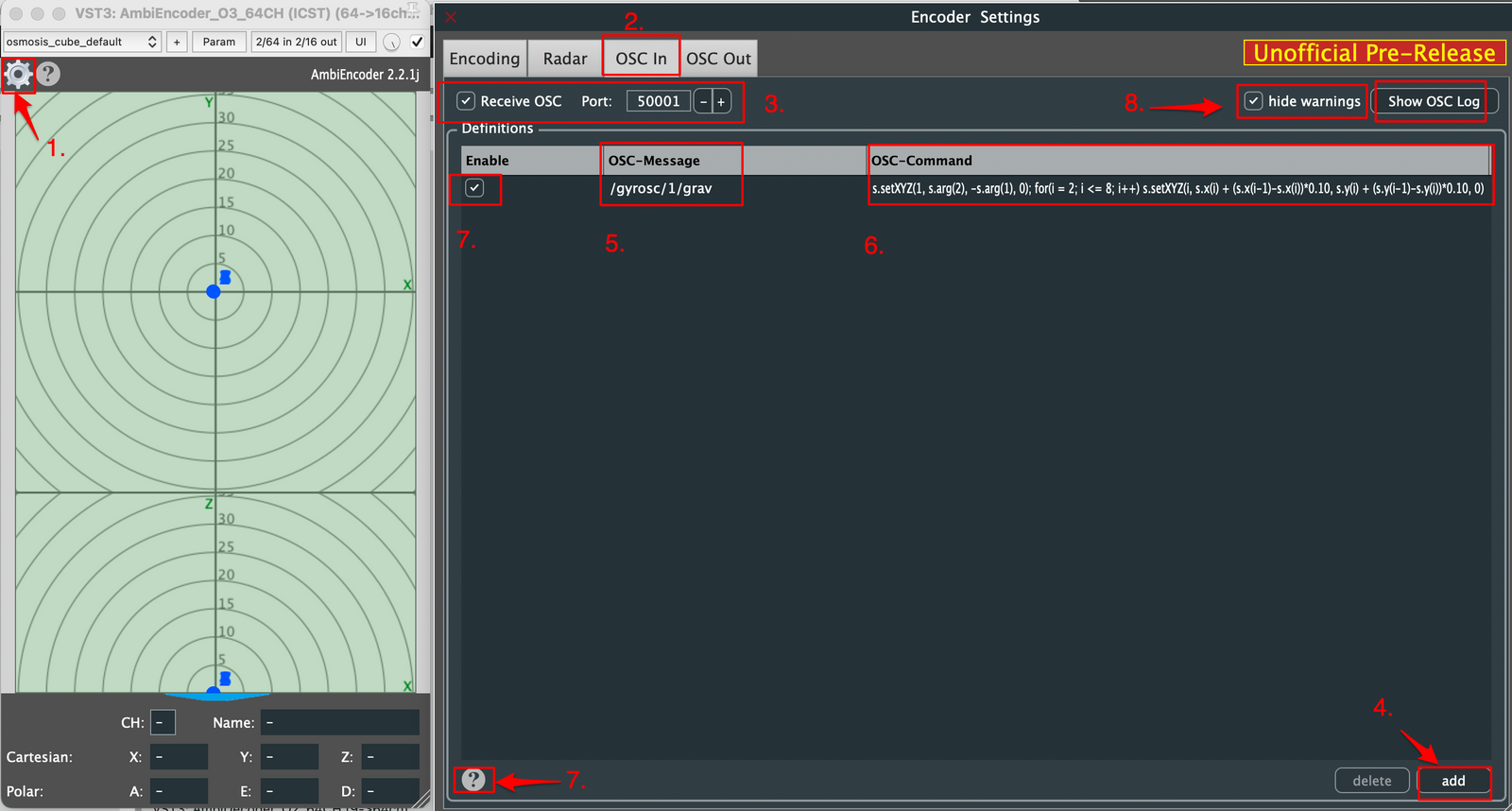Image resolution: width=1512 pixels, height=811 pixels.
Task: Open the Encoding tab
Action: pos(485,59)
